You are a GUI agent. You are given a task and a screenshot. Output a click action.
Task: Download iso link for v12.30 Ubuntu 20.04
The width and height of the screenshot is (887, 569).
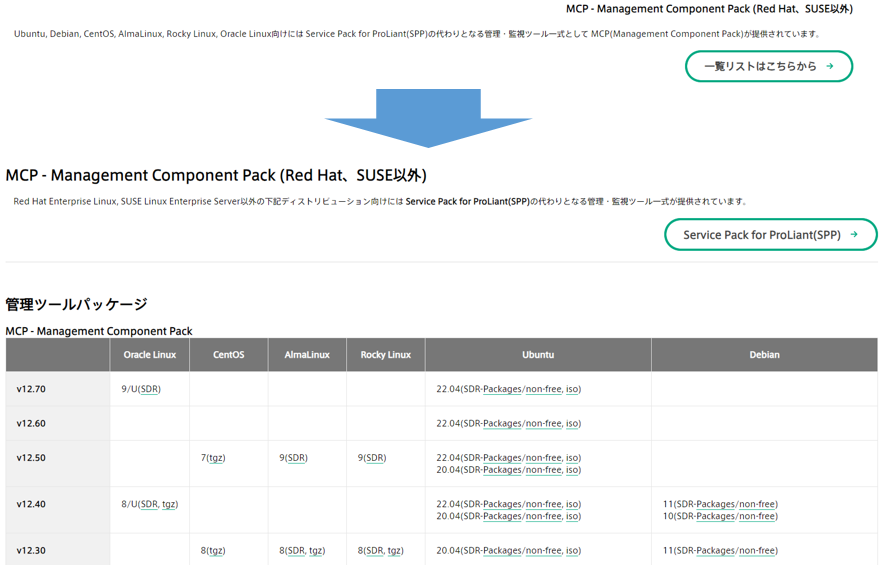[x=572, y=550]
